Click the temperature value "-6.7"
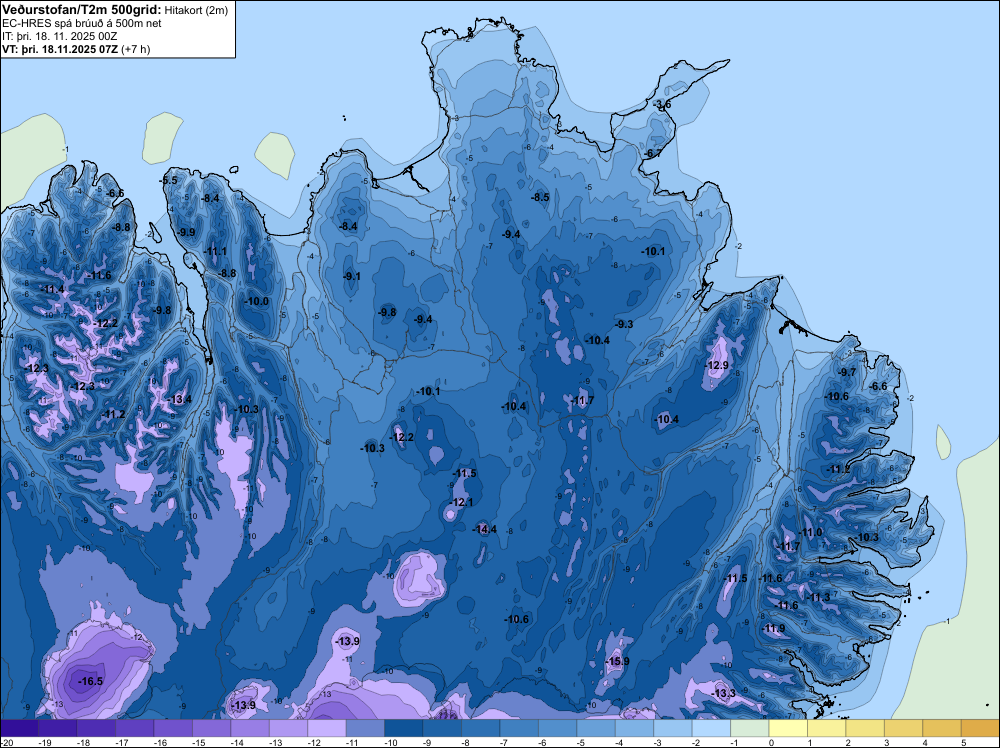 coord(652,154)
